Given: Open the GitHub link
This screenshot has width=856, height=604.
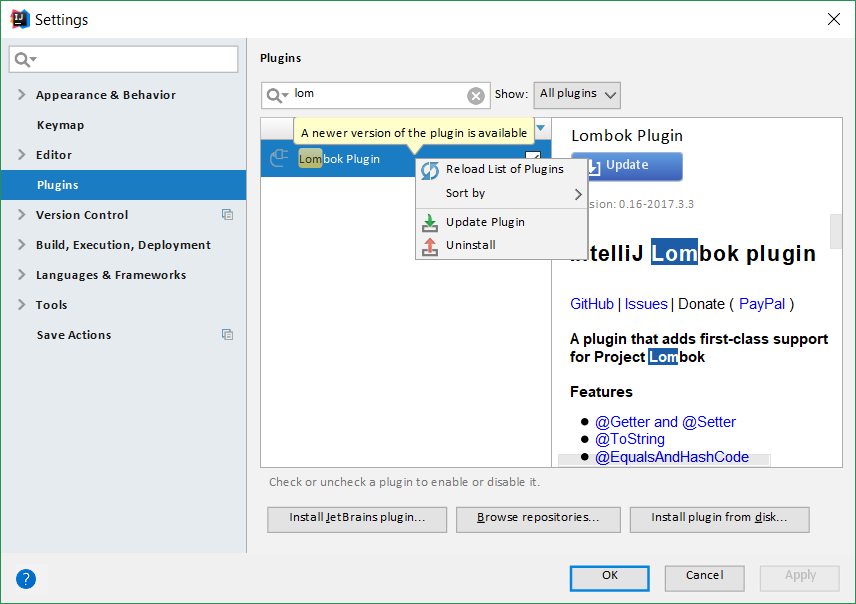Looking at the screenshot, I should [592, 304].
